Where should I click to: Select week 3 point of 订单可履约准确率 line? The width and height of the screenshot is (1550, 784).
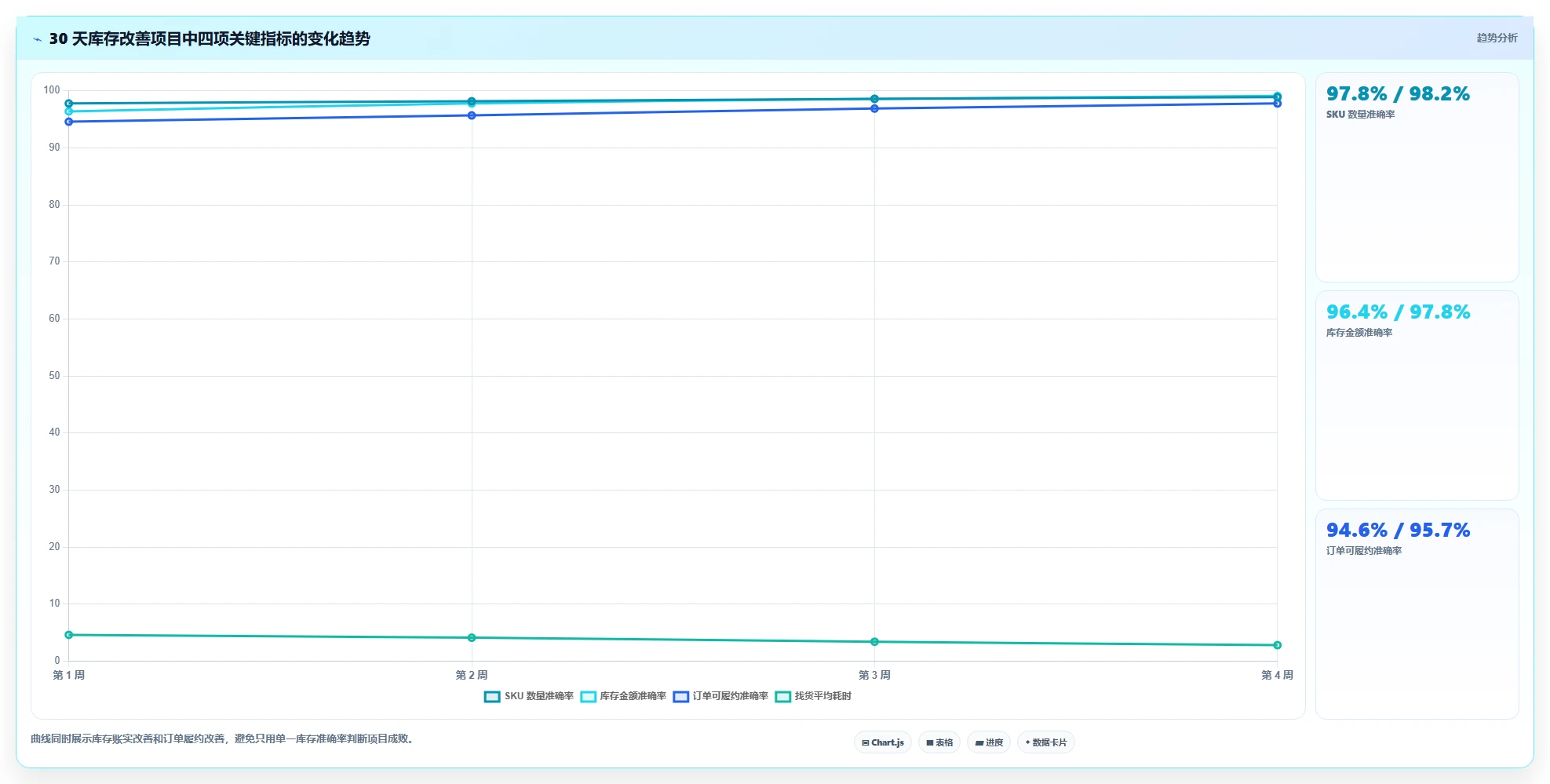click(874, 108)
